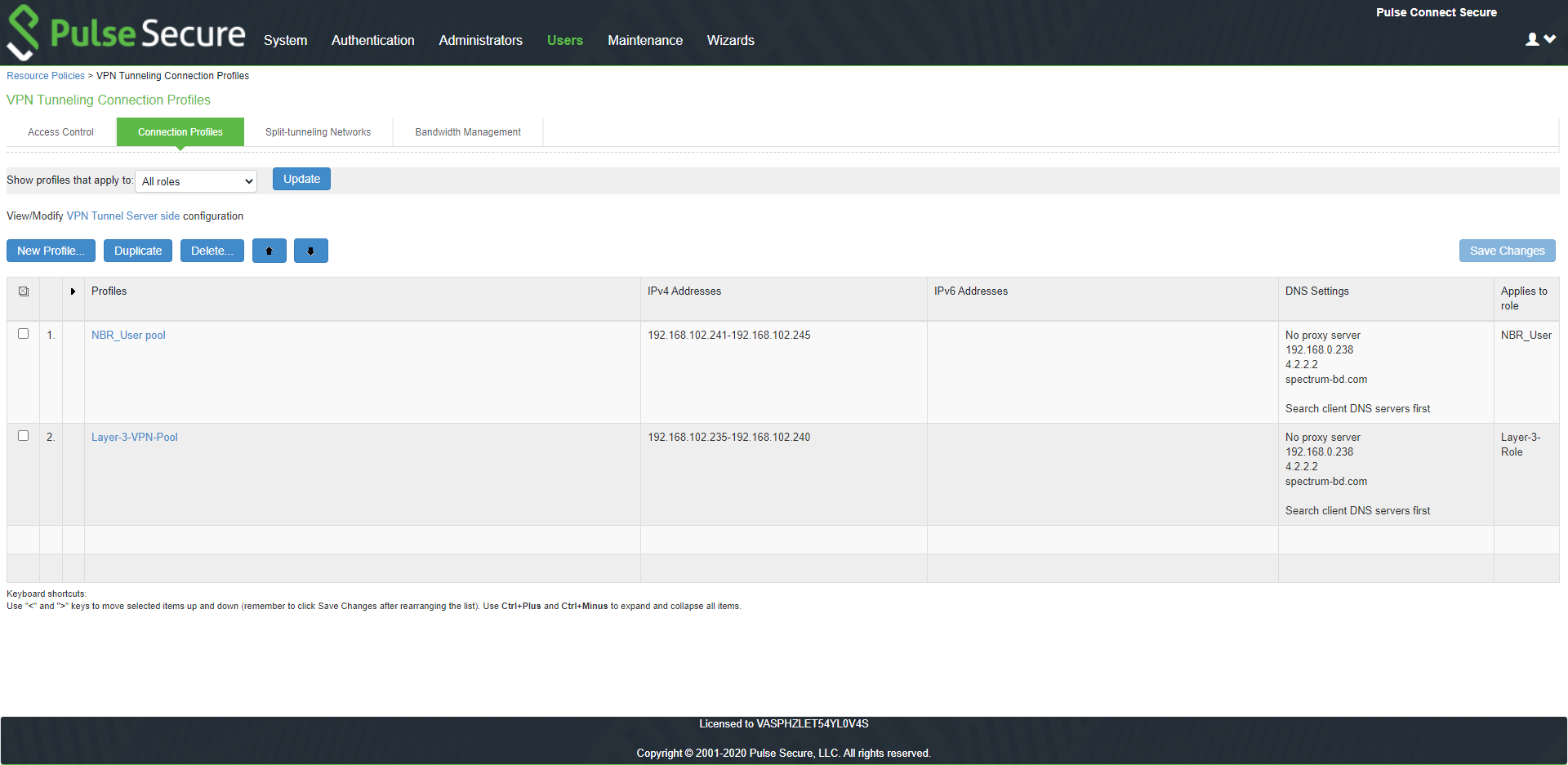1568x765 pixels.
Task: Expand all profiles using header triangle
Action: click(73, 291)
